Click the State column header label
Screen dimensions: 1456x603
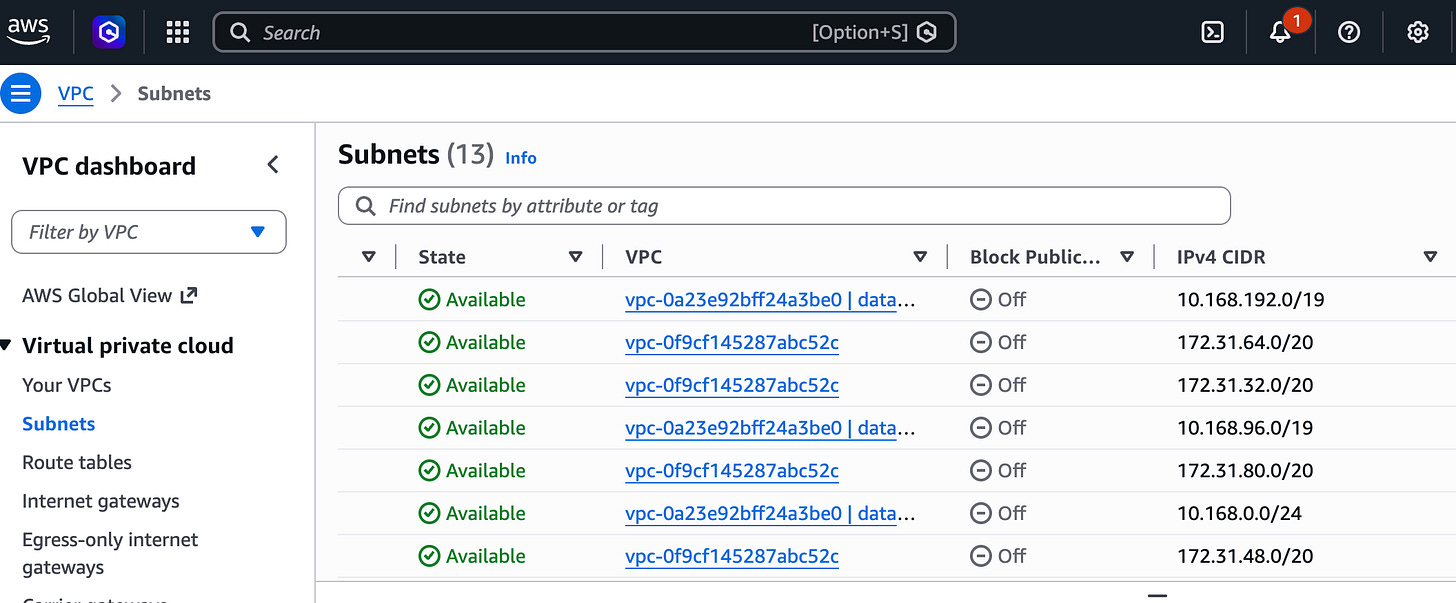(x=442, y=257)
